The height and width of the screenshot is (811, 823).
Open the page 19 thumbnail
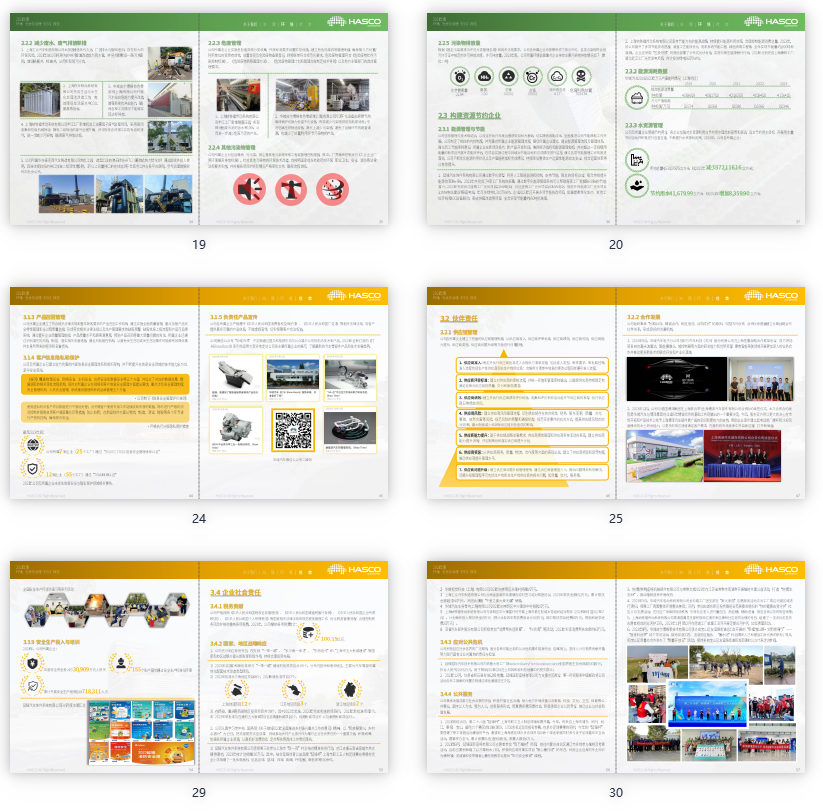tap(199, 119)
